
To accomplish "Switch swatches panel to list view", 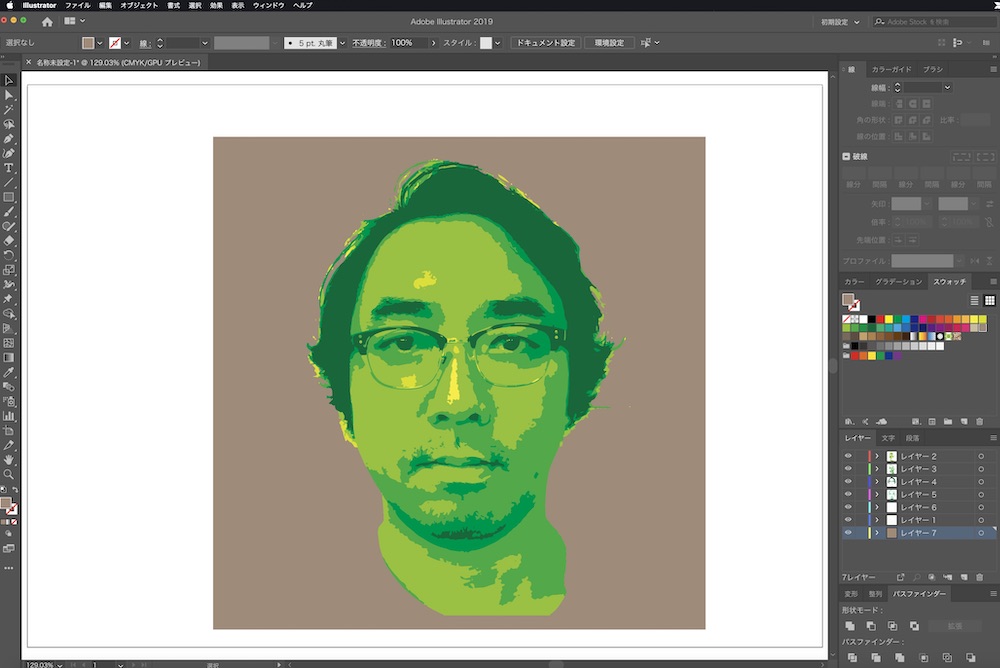I will tap(975, 300).
